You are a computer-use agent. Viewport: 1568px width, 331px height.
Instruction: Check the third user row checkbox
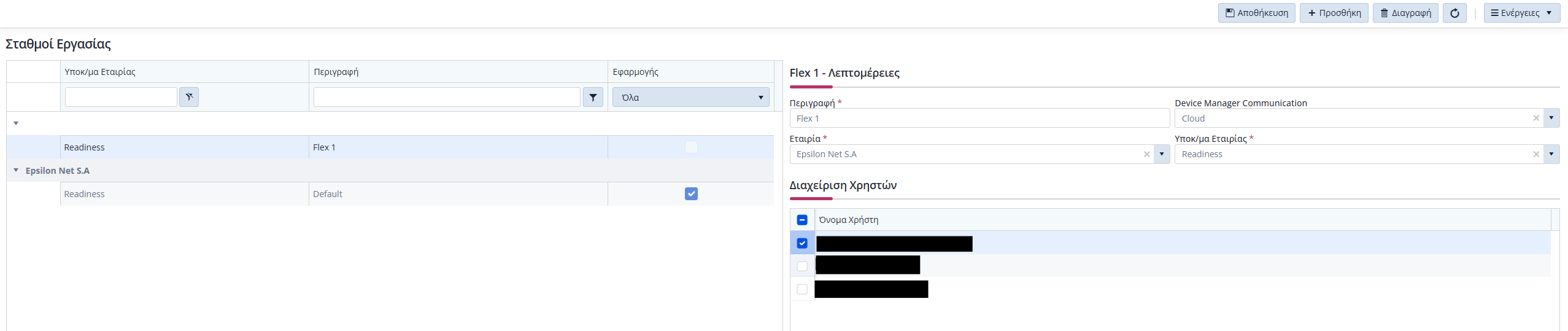coord(802,289)
